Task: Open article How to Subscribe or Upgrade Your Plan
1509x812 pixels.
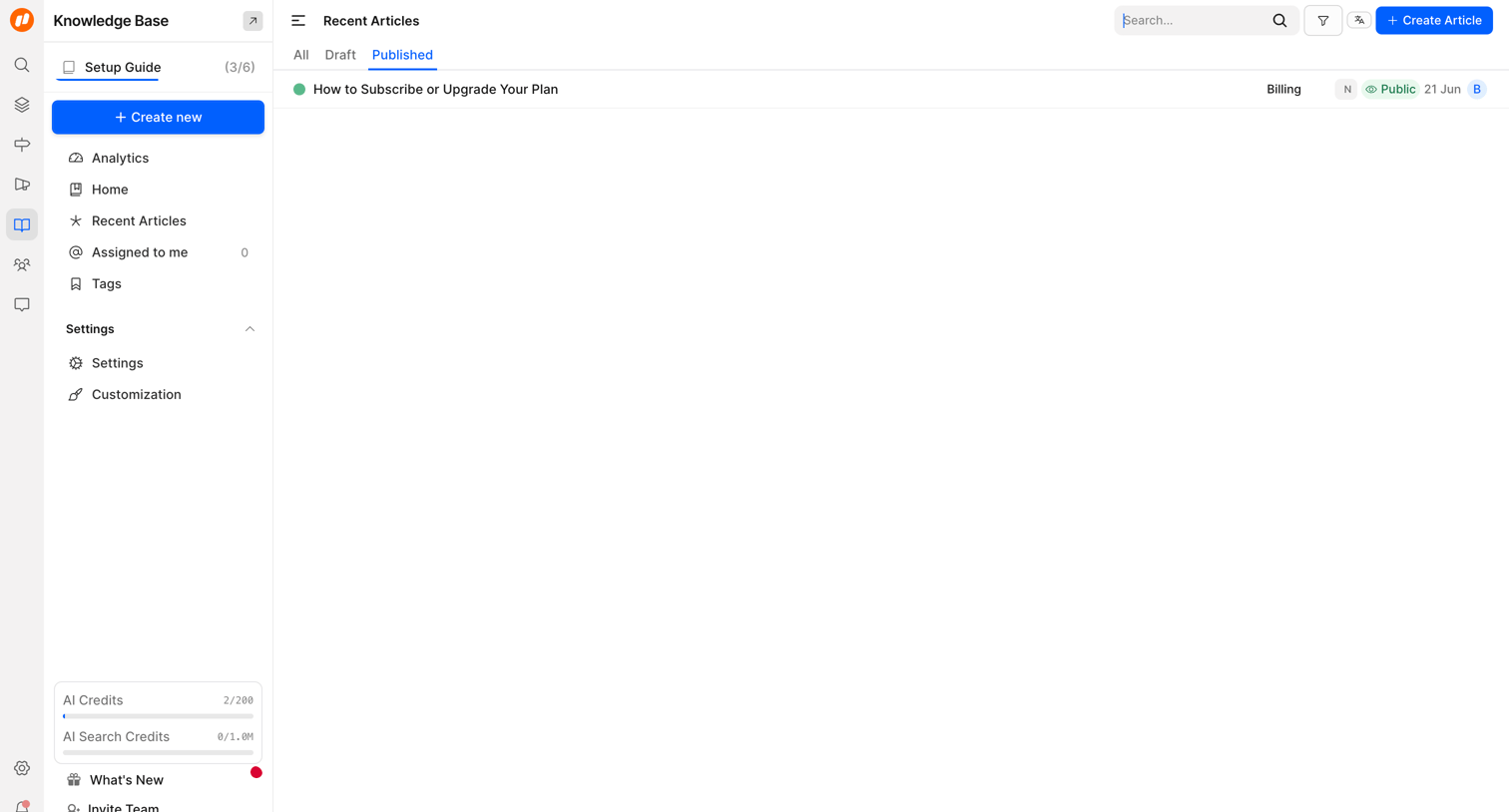Action: pos(435,90)
